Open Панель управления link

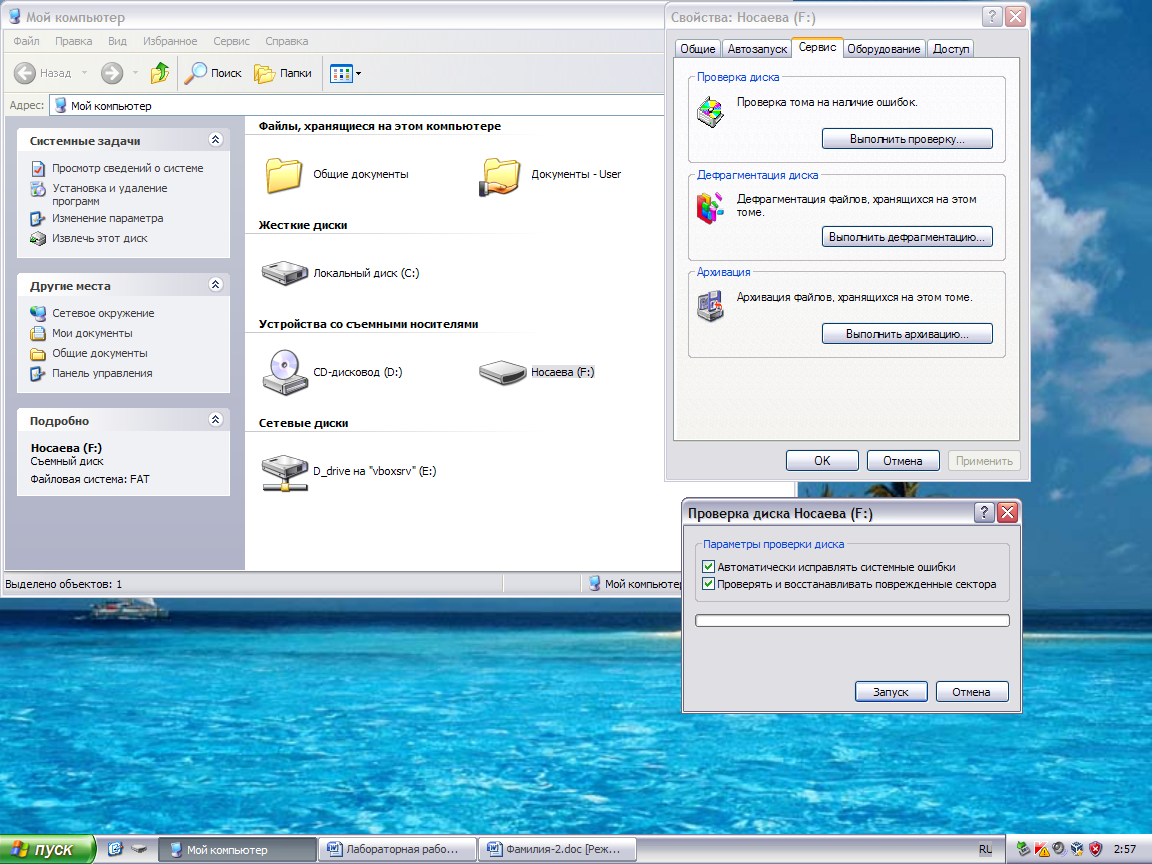coord(102,373)
